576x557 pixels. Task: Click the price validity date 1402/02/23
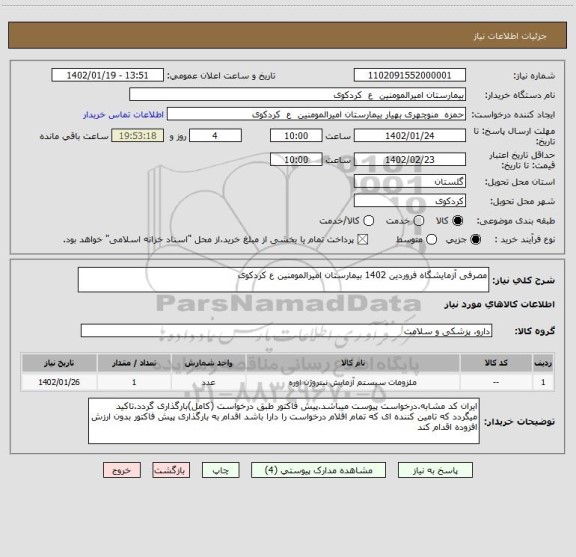pos(410,159)
